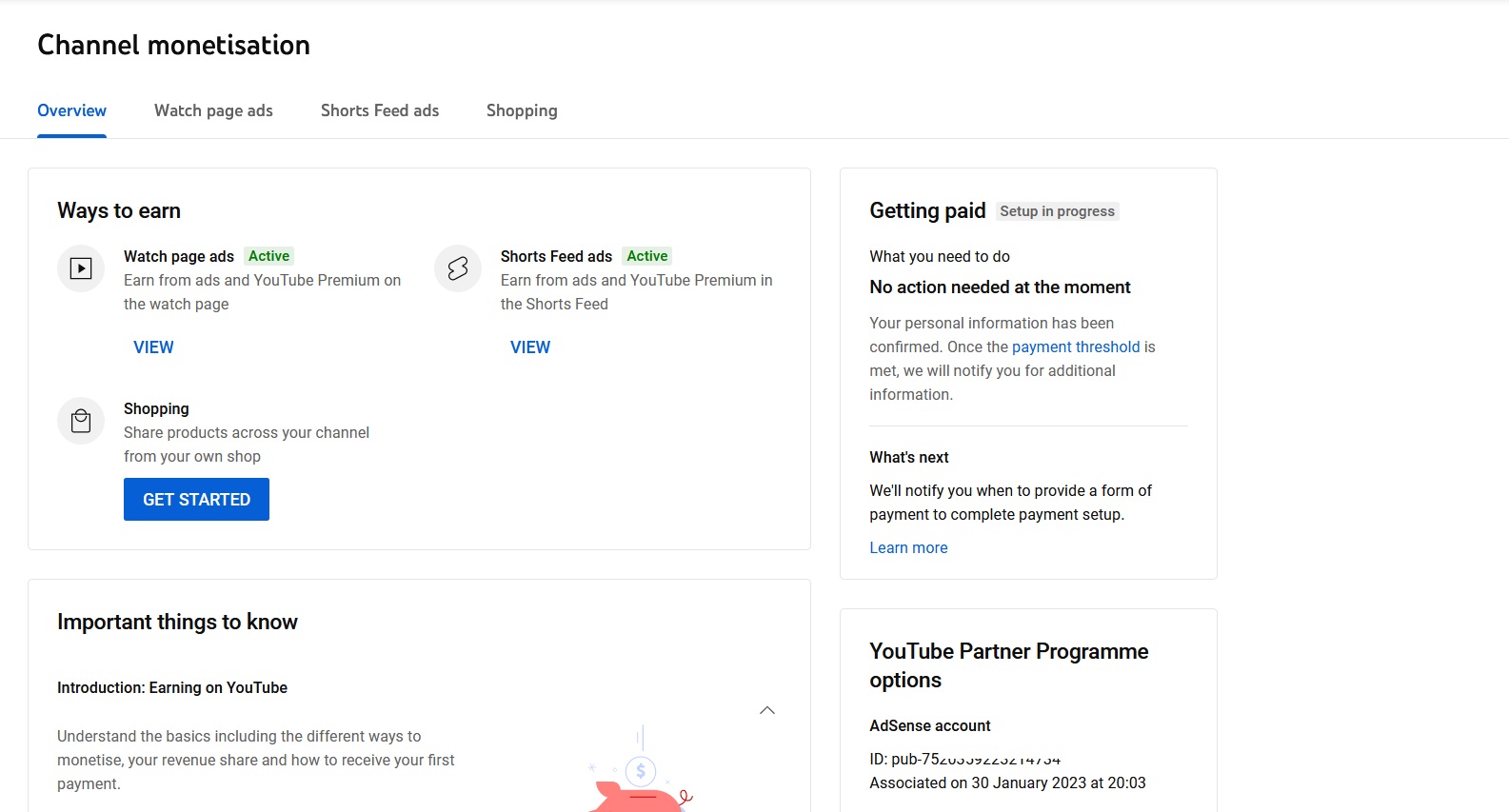
Task: Click the AdSense account label
Action: coord(930,725)
